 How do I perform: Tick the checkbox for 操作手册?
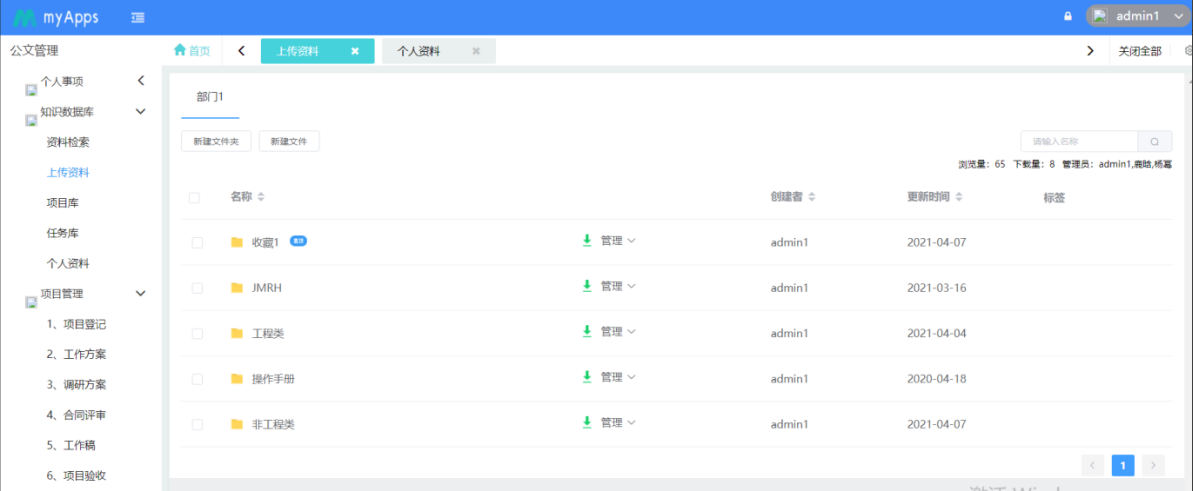(197, 379)
